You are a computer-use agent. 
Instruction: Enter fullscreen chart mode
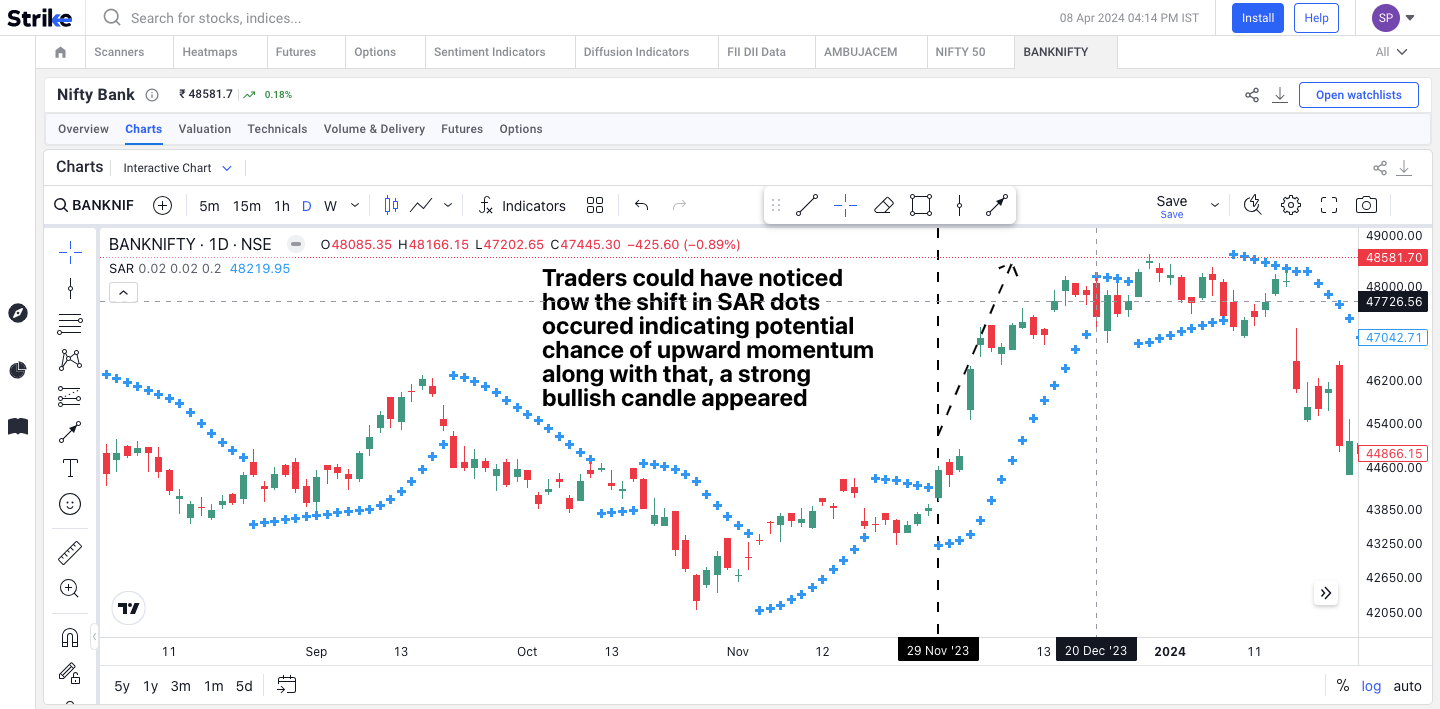tap(1329, 205)
